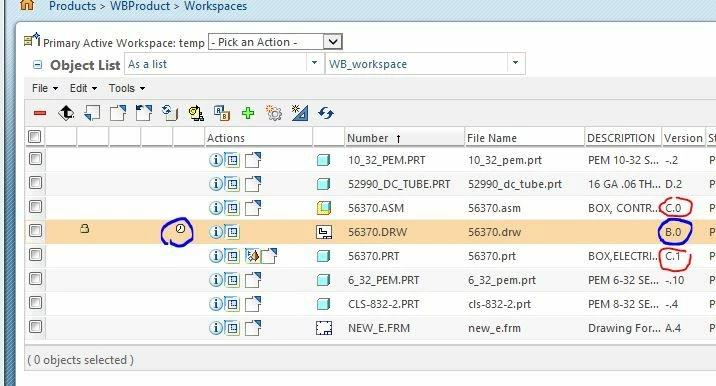
Task: Click the R/B blocks Rename toolbar icon
Action: coord(222,113)
